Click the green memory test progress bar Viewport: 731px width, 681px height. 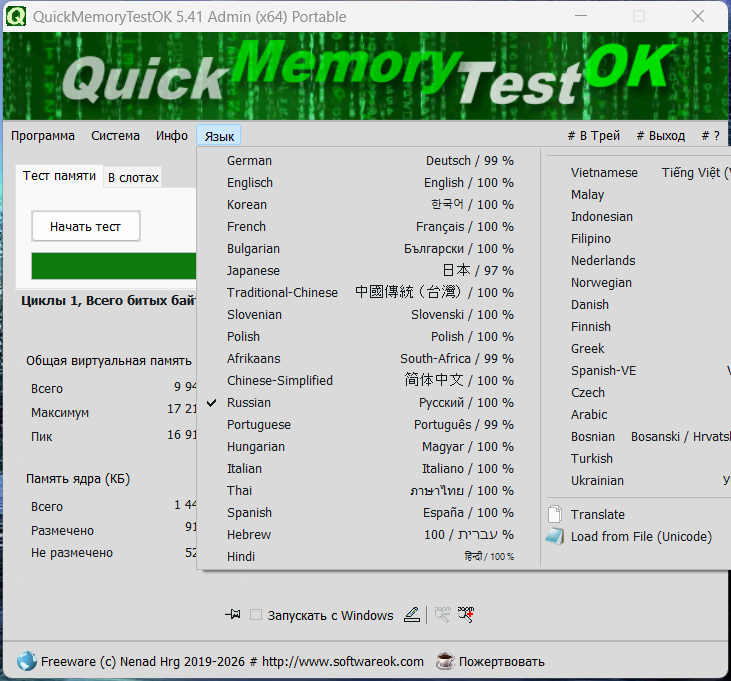(x=114, y=266)
